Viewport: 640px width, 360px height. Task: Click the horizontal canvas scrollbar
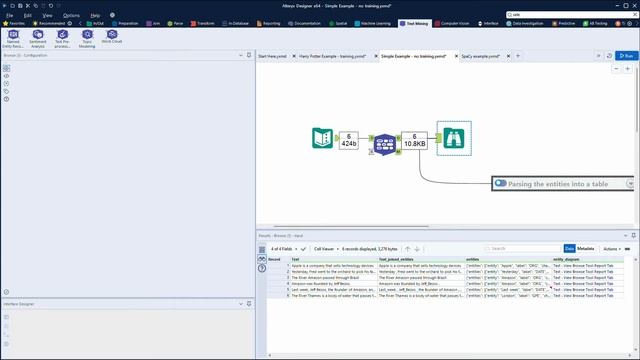tap(351, 226)
